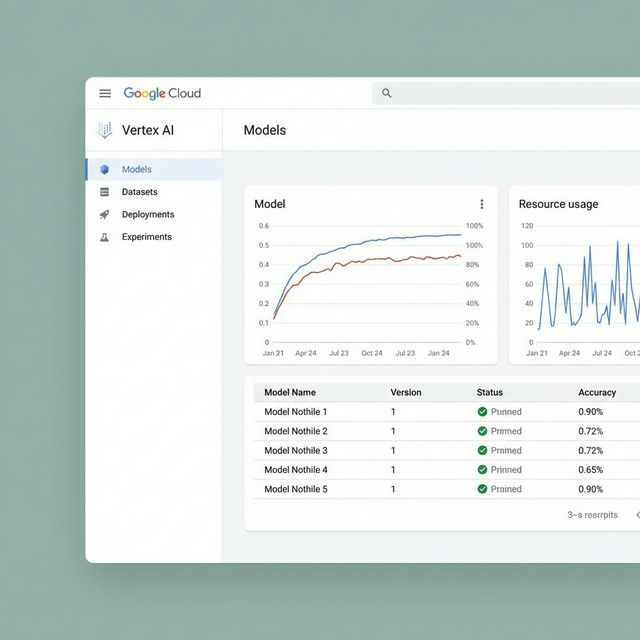This screenshot has height=640, width=640.
Task: Click accuracy 0.90% for Model Nothile 1
Action: click(x=591, y=412)
